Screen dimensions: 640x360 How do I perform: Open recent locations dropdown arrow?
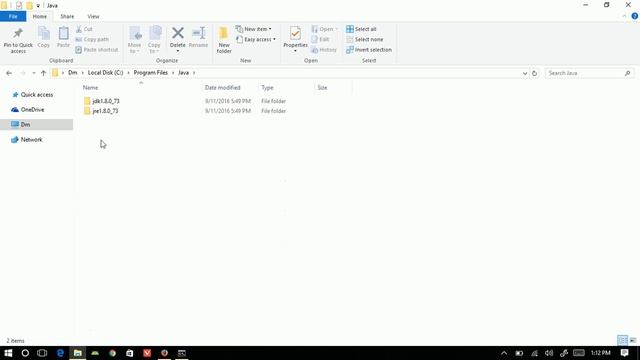(33, 73)
